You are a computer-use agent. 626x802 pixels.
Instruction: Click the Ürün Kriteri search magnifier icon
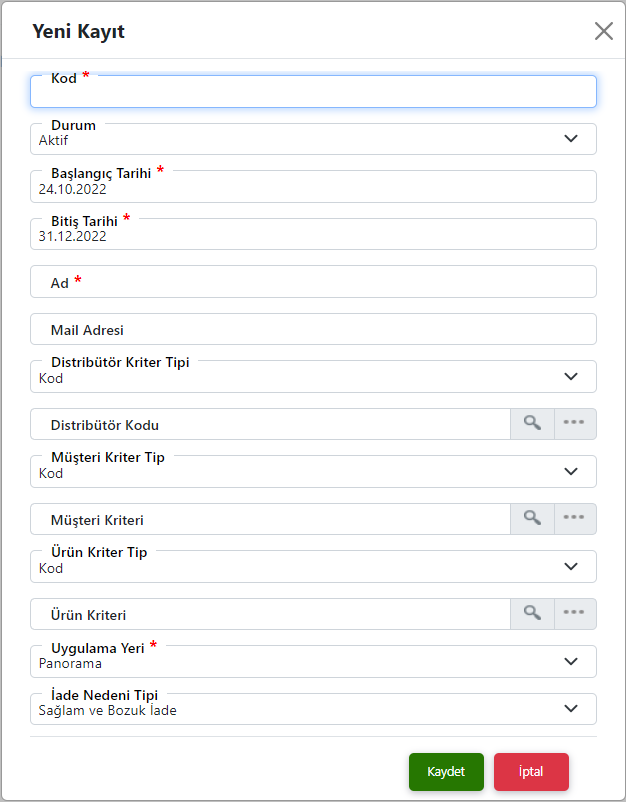(x=532, y=613)
